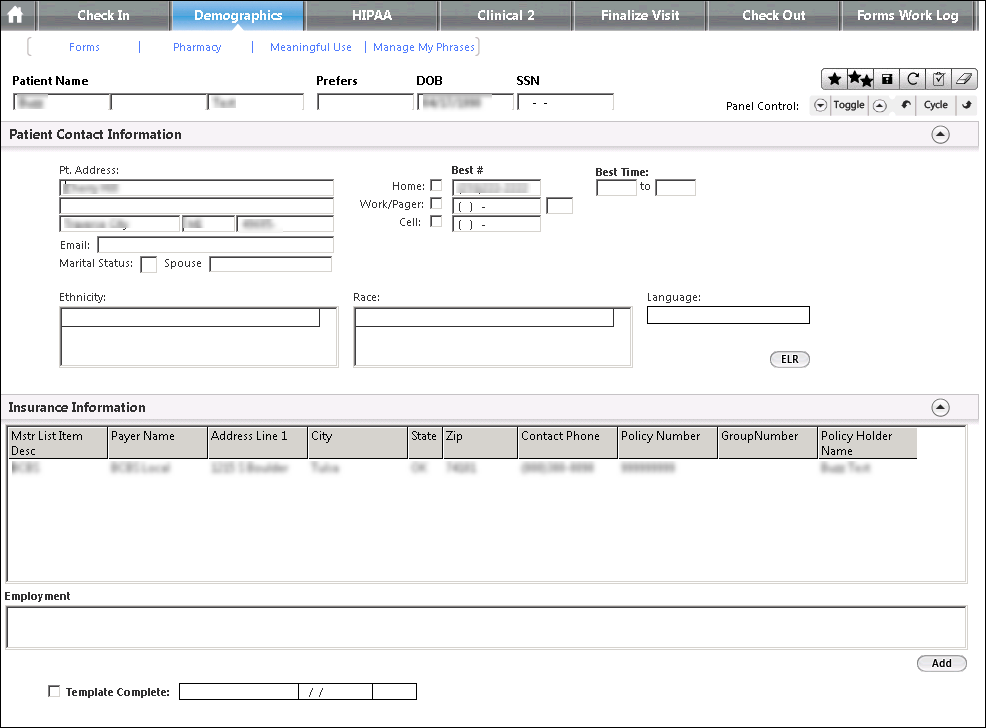986x728 pixels.
Task: Open the Meaningful Use link
Action: 311,47
